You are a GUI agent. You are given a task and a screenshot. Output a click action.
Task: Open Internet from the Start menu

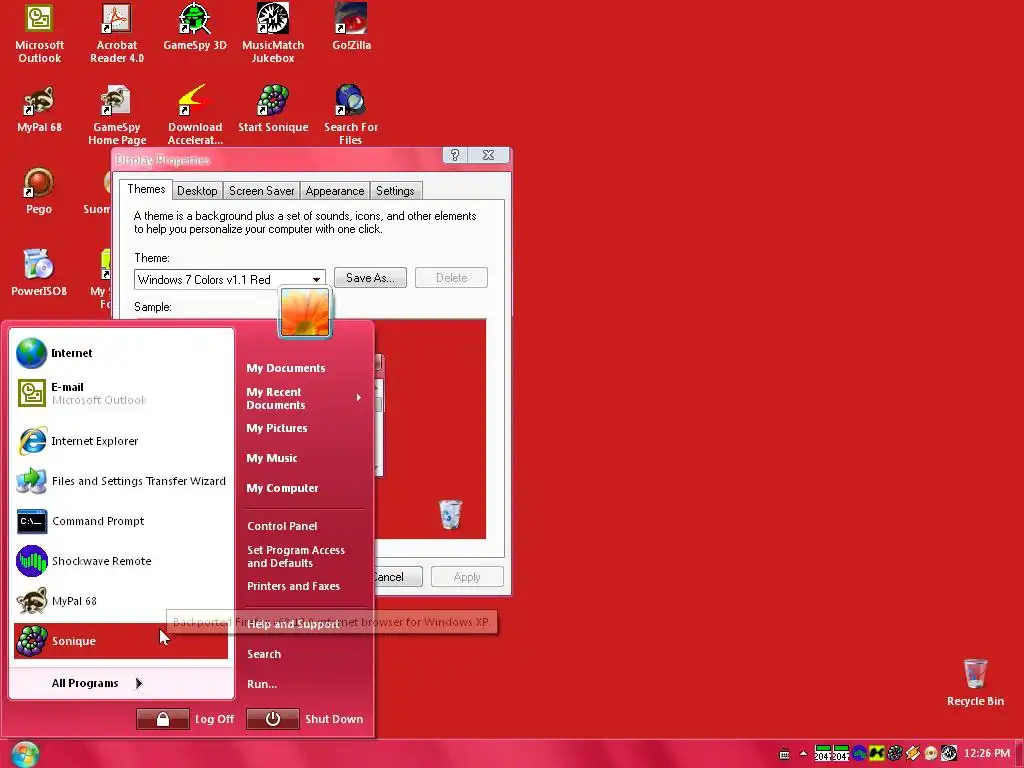tap(121, 353)
